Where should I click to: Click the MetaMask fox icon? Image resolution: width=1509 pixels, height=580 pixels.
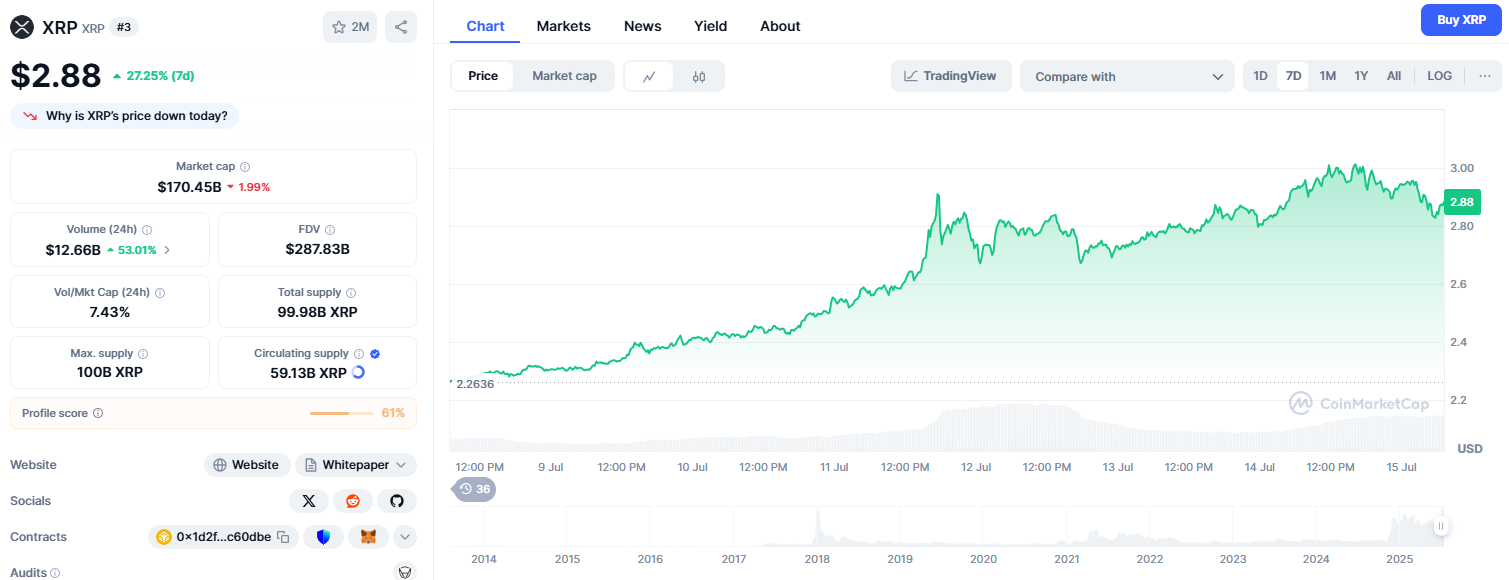pos(368,537)
